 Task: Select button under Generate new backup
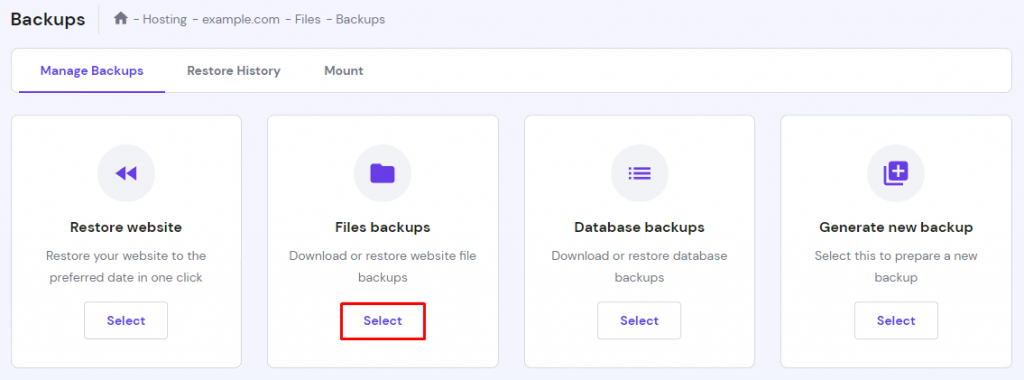click(896, 321)
